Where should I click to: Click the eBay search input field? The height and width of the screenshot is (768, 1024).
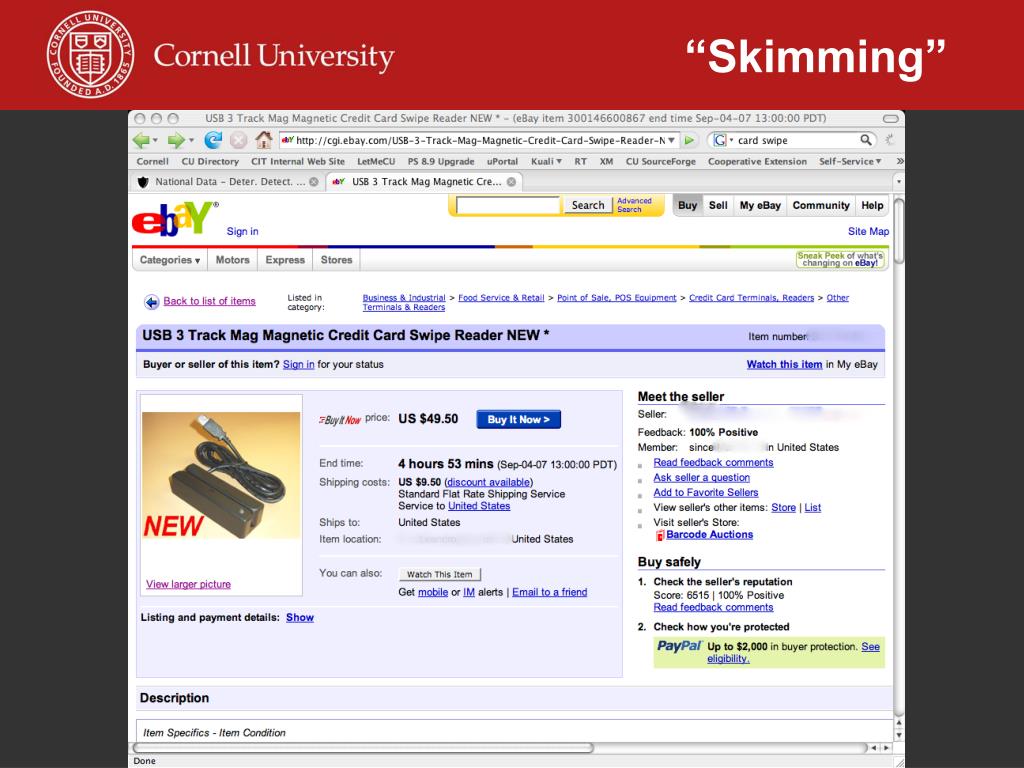tap(508, 205)
